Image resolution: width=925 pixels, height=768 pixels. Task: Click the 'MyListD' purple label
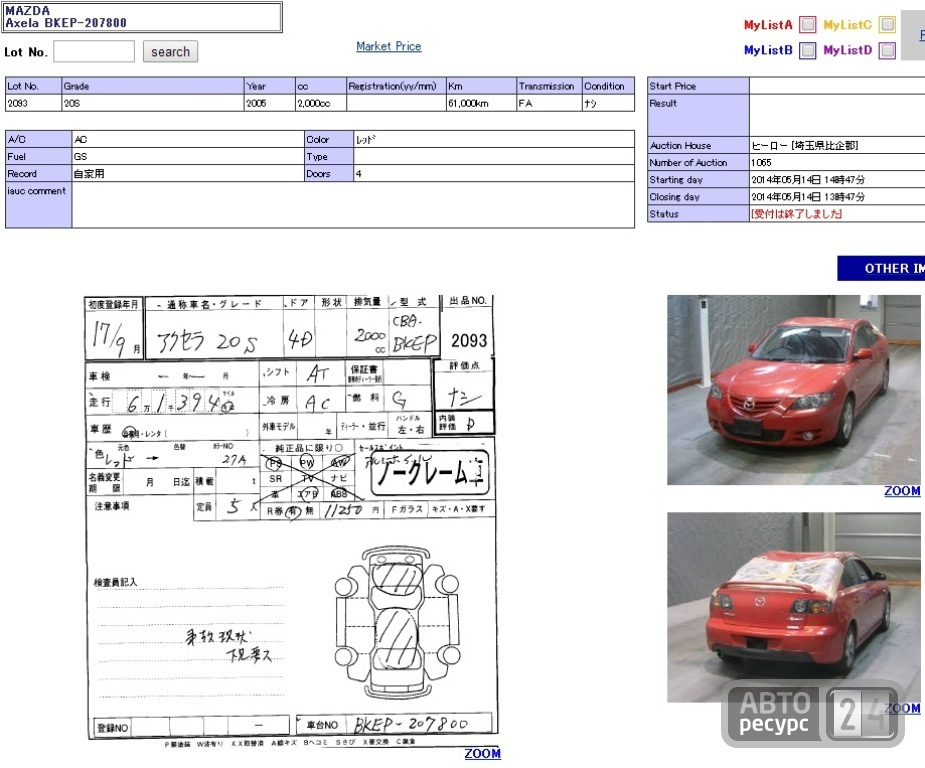pos(848,50)
